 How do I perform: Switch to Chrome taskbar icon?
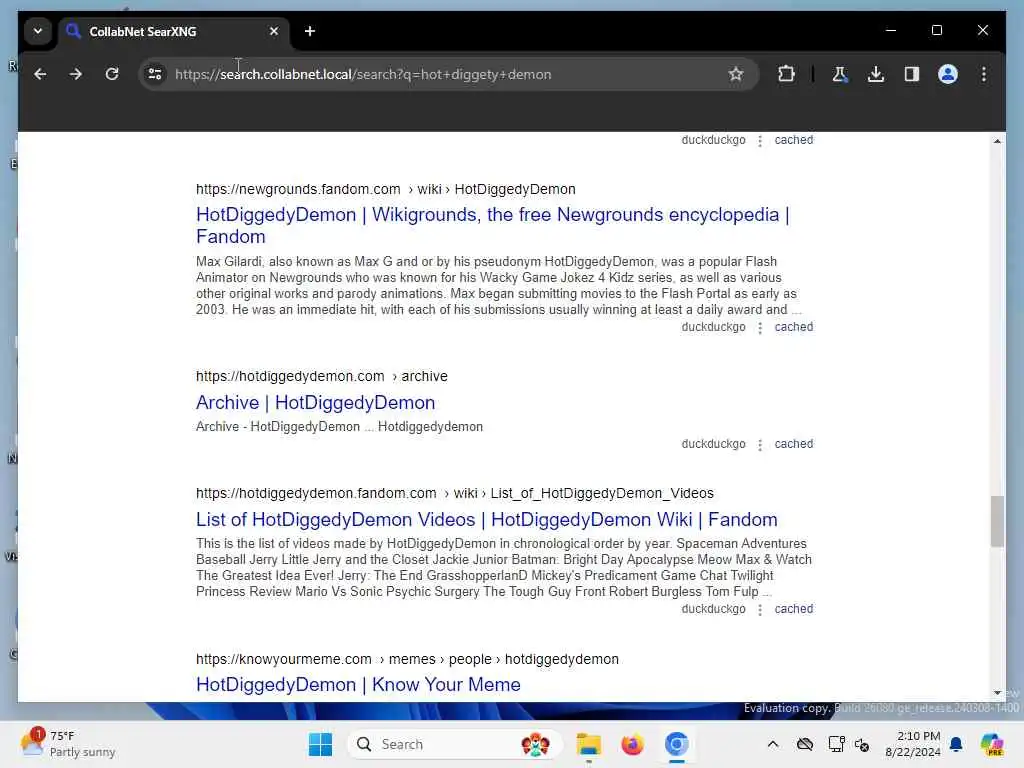(677, 744)
